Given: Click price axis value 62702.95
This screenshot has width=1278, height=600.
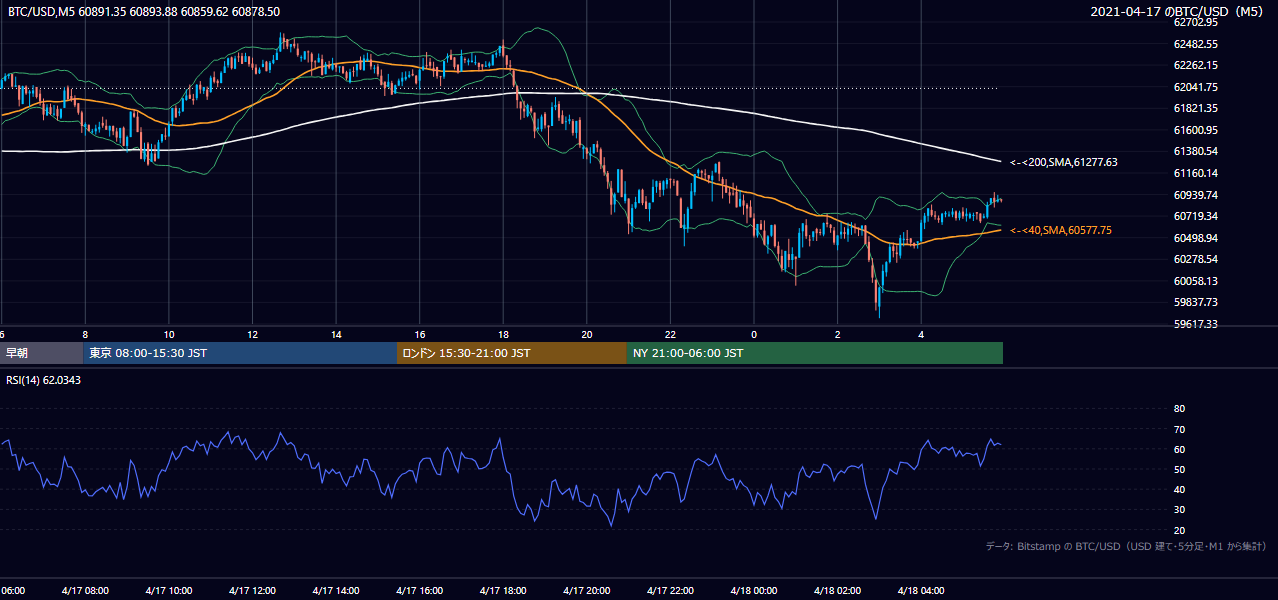Looking at the screenshot, I should click(x=1195, y=21).
